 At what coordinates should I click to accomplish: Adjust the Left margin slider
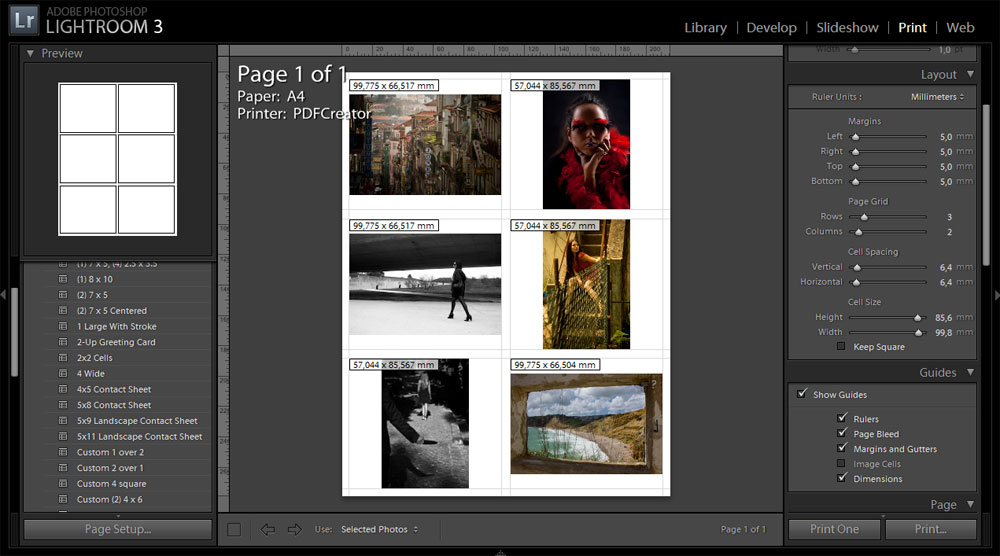(855, 136)
